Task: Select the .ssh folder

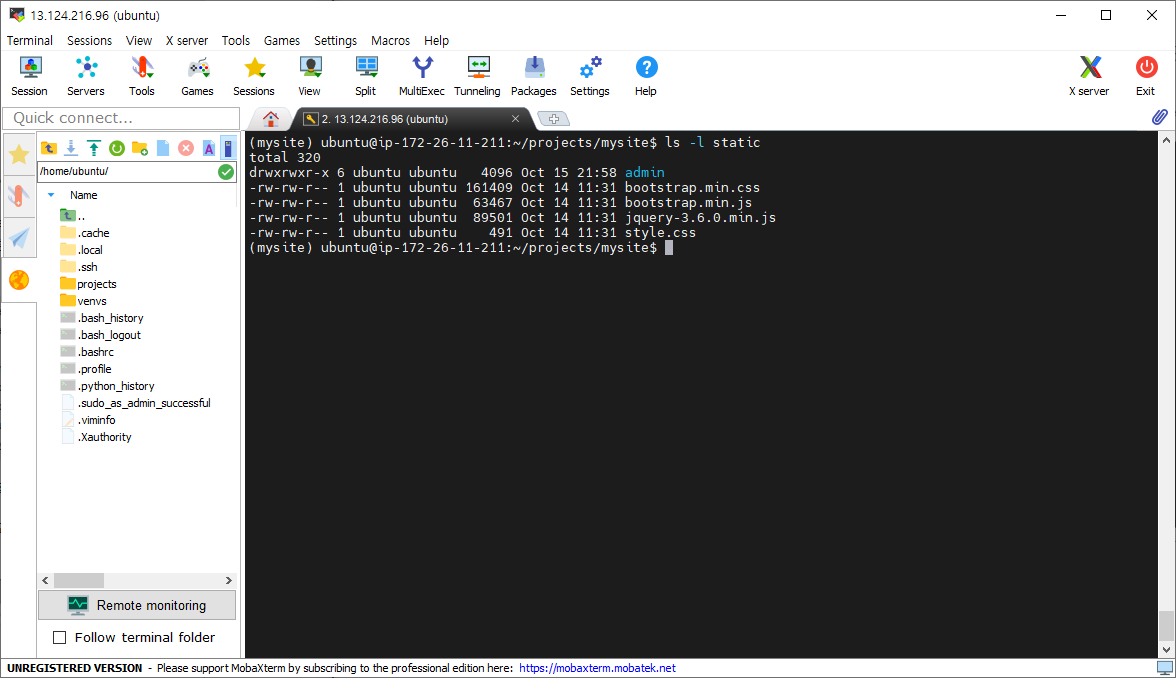Action: pos(79,267)
